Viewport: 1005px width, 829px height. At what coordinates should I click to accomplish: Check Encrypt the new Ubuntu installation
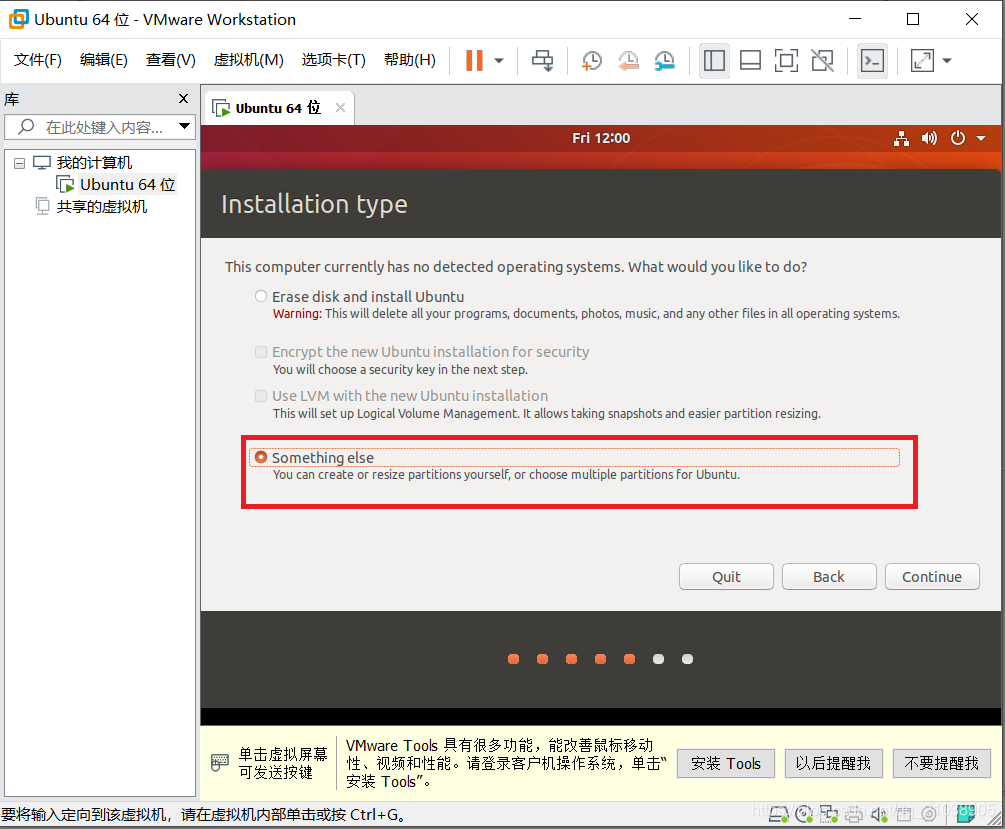point(261,351)
